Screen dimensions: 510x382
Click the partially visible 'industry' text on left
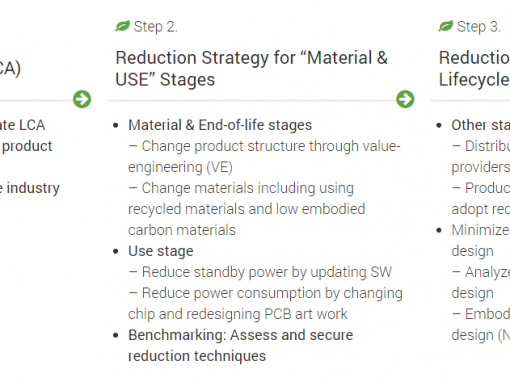point(33,188)
